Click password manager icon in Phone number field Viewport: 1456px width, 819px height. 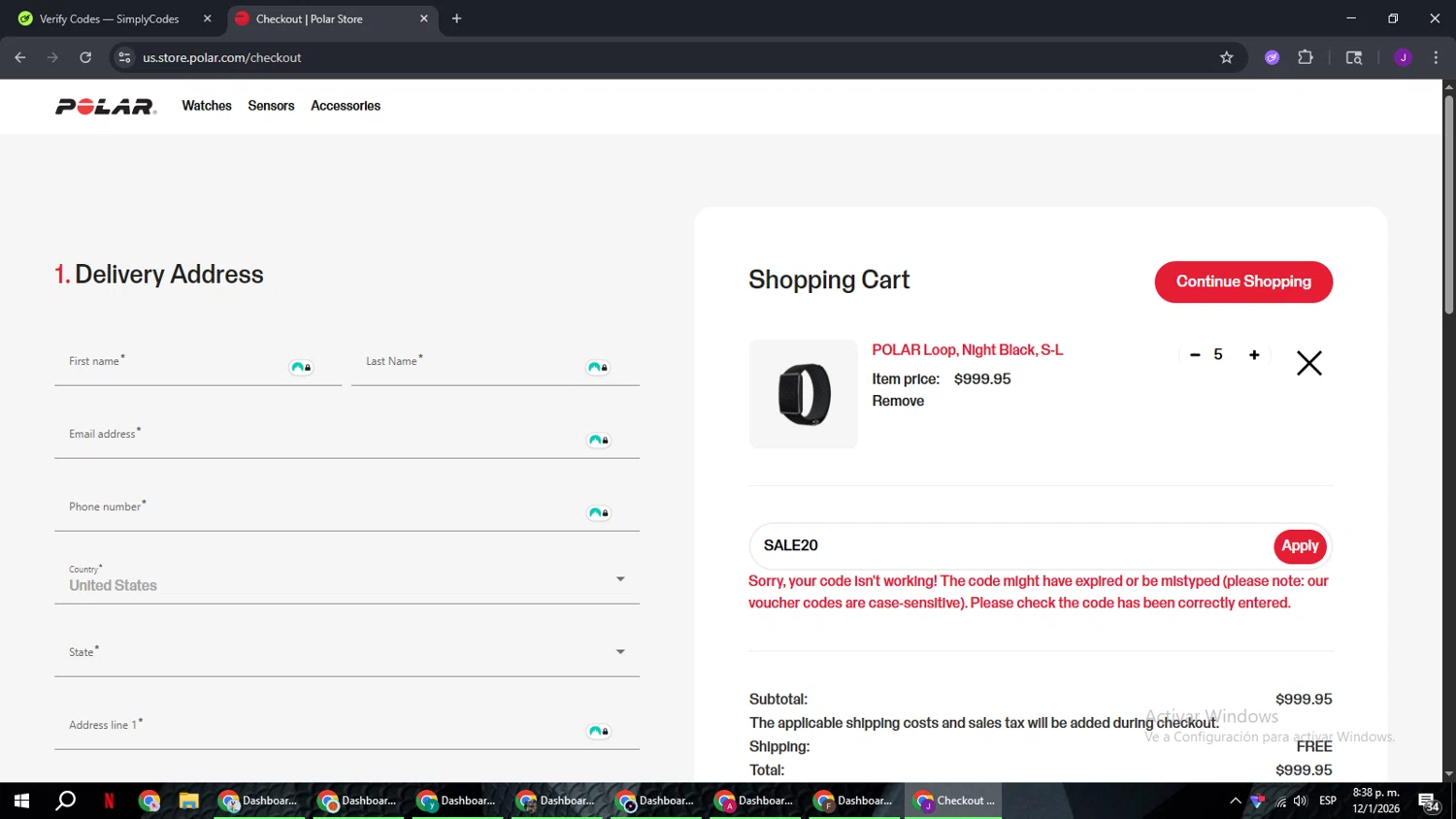[598, 513]
